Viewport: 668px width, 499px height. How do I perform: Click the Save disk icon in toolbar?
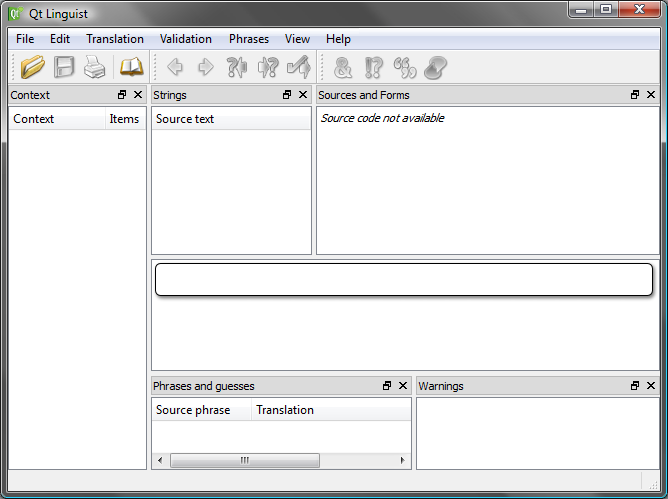[x=64, y=68]
